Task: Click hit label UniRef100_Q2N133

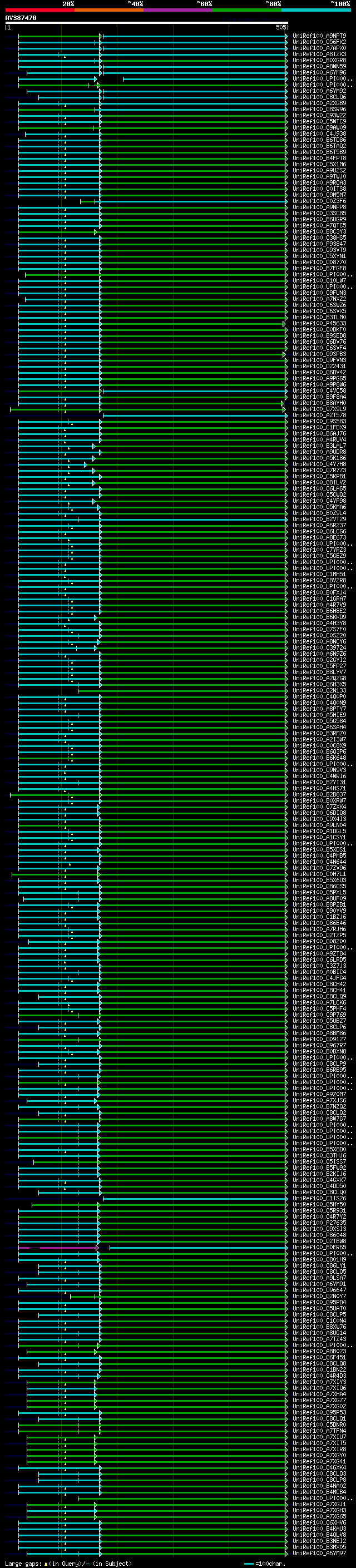Action: [x=319, y=690]
